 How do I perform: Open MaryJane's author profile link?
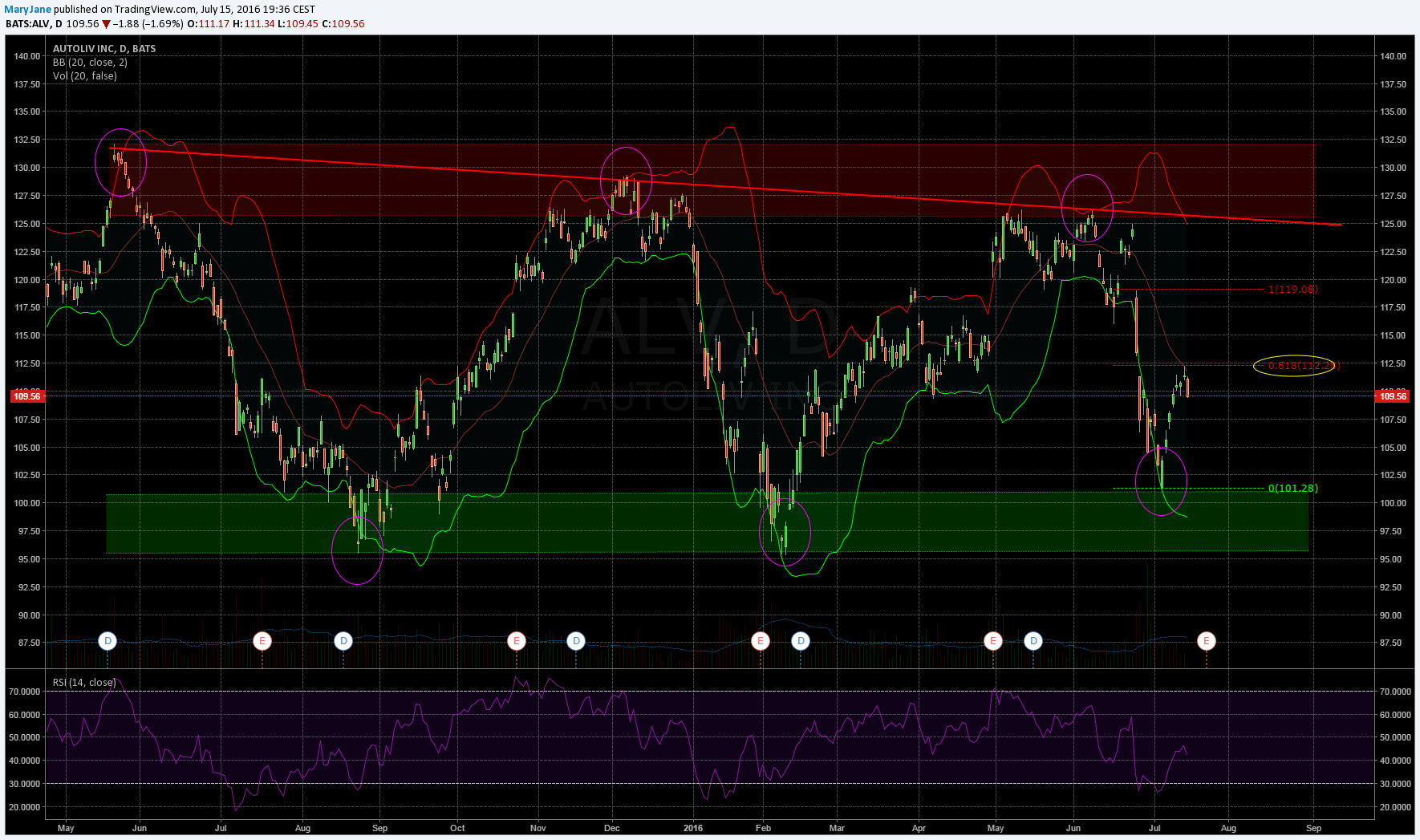[28, 10]
